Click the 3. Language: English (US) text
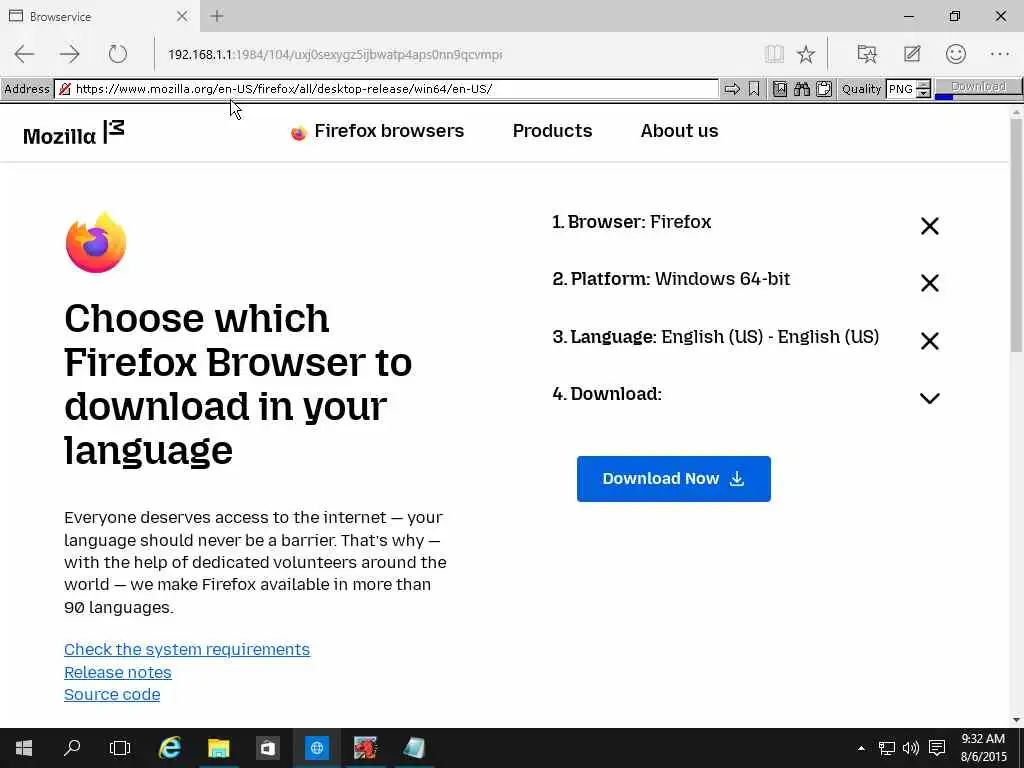 click(x=716, y=336)
